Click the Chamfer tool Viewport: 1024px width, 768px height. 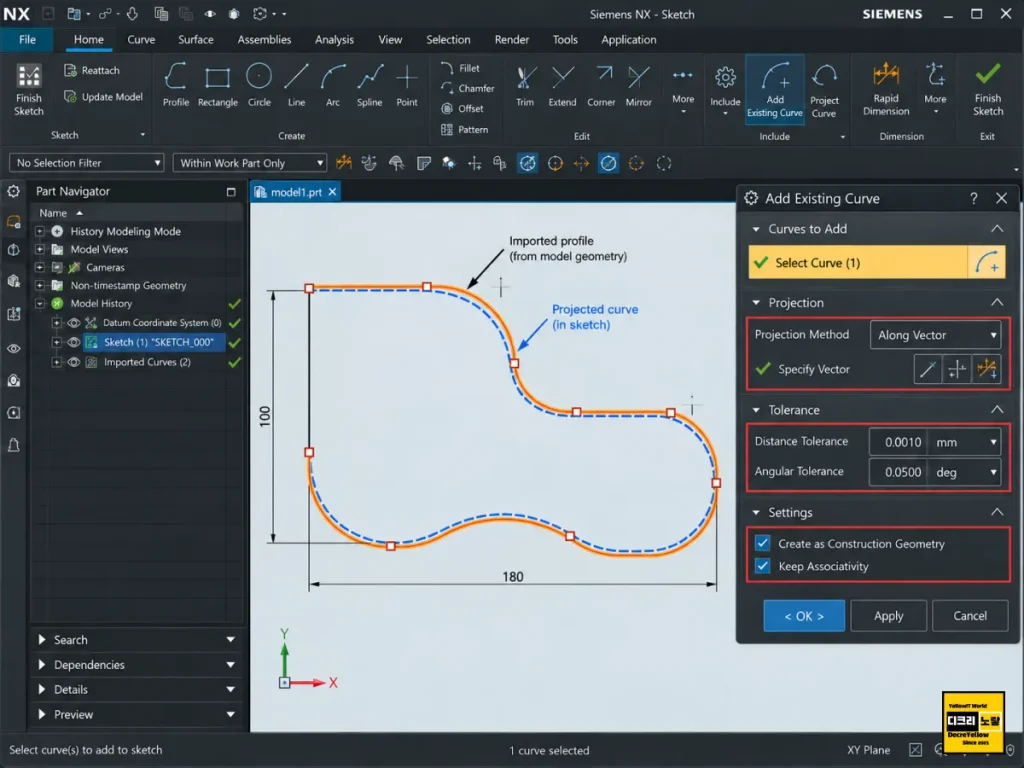point(468,88)
